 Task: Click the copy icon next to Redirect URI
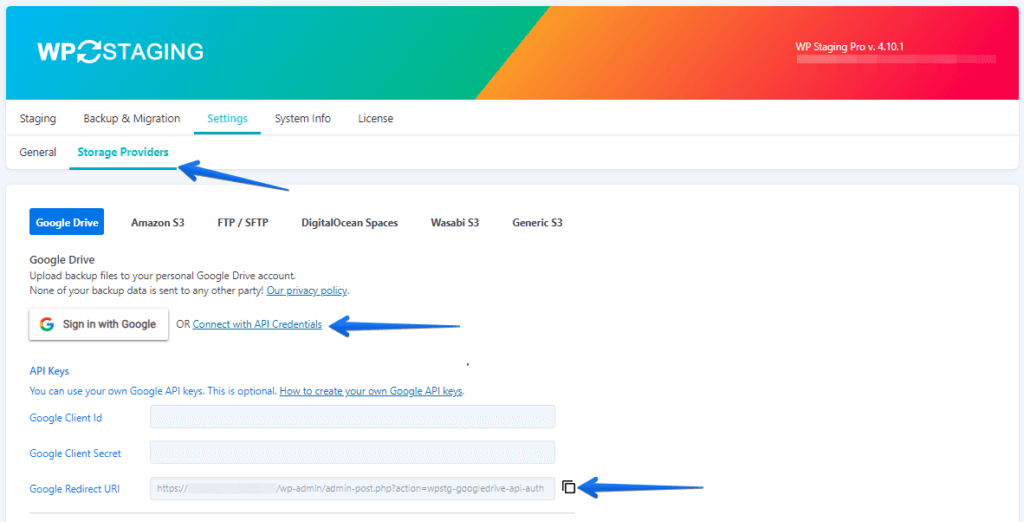coord(569,487)
